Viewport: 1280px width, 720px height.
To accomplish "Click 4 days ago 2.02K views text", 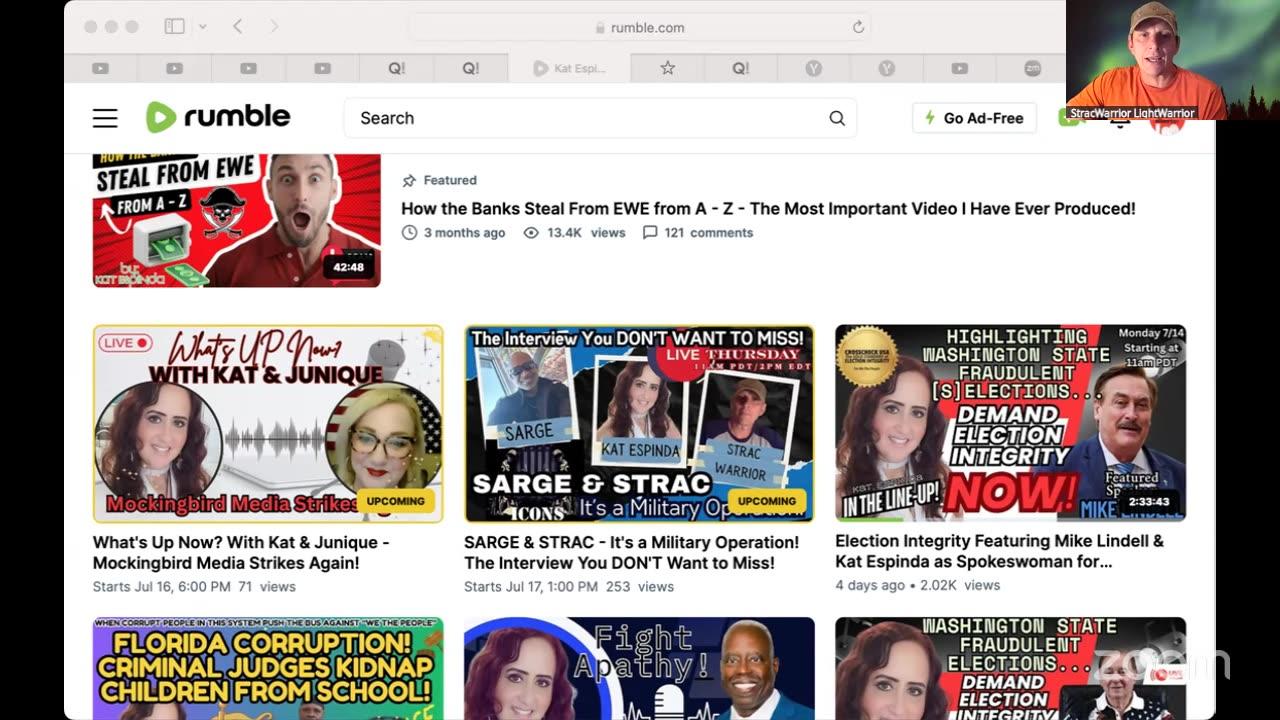I will point(917,585).
